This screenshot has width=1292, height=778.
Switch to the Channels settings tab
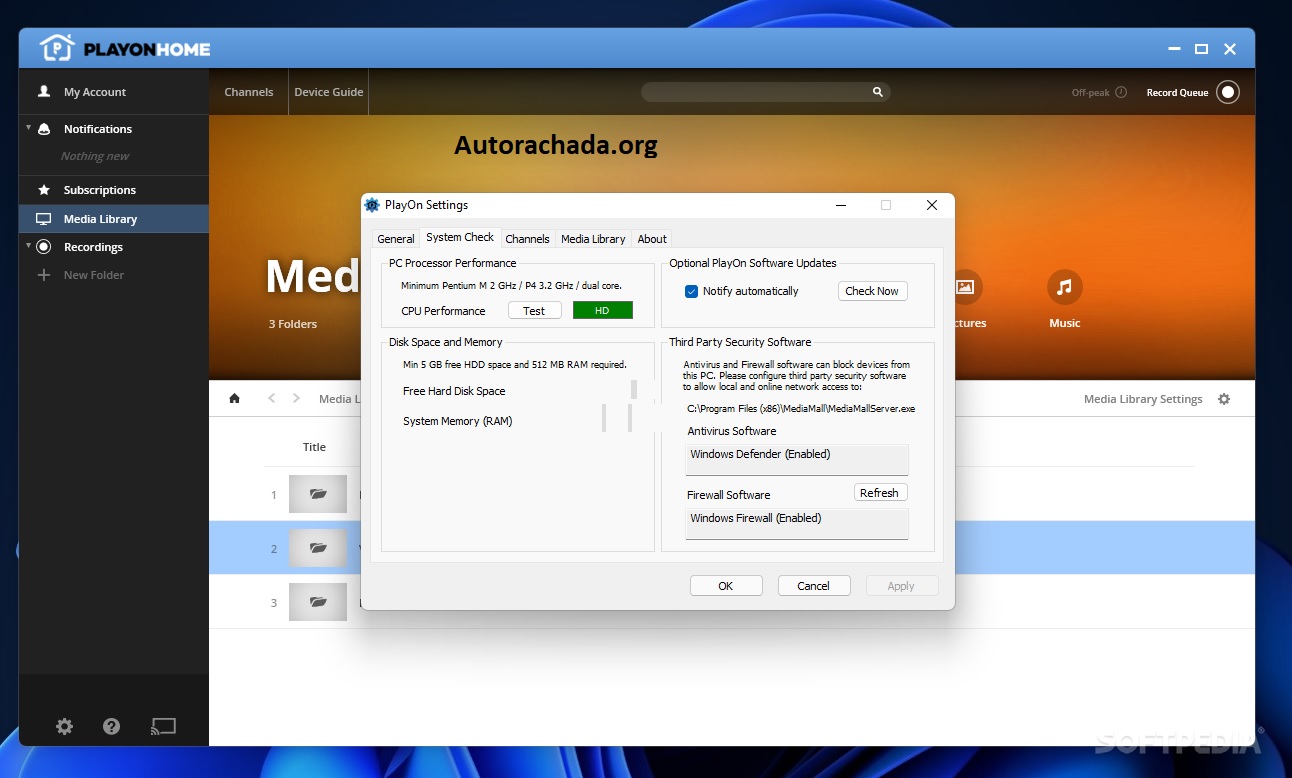click(527, 239)
